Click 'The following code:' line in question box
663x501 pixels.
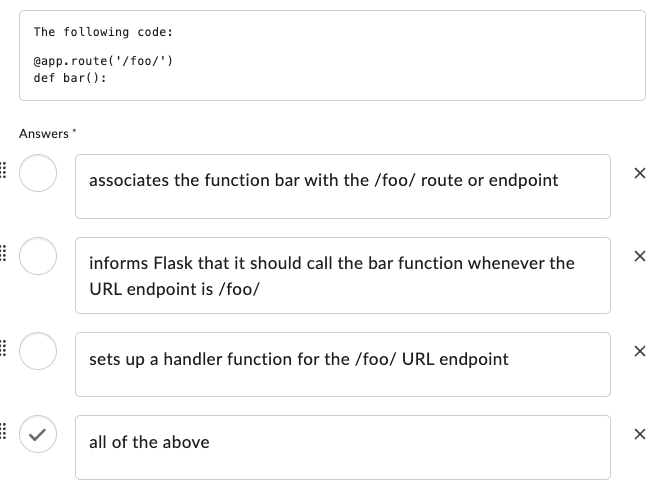[103, 32]
